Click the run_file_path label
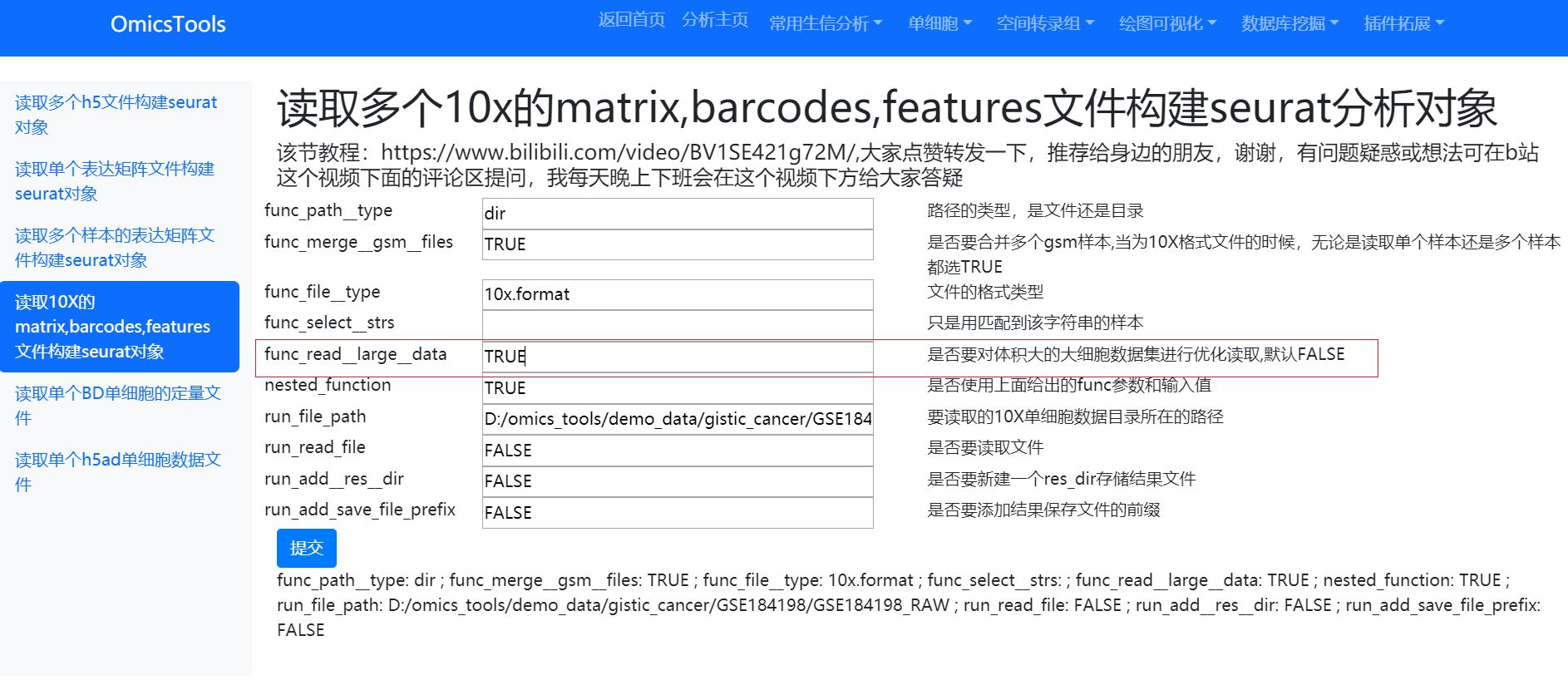Image resolution: width=1568 pixels, height=680 pixels. point(315,416)
